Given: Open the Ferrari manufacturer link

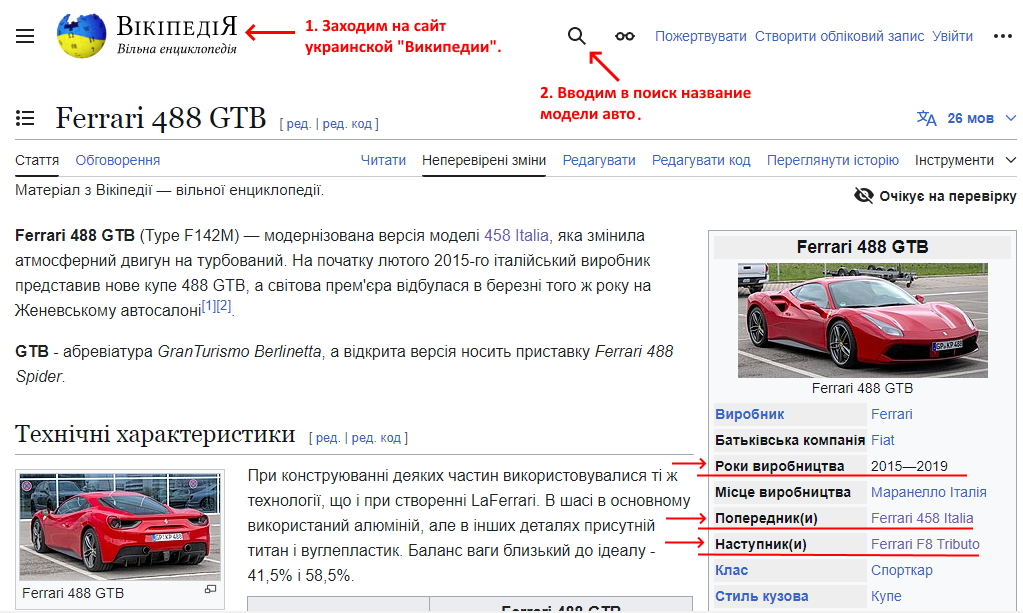Looking at the screenshot, I should 891,414.
